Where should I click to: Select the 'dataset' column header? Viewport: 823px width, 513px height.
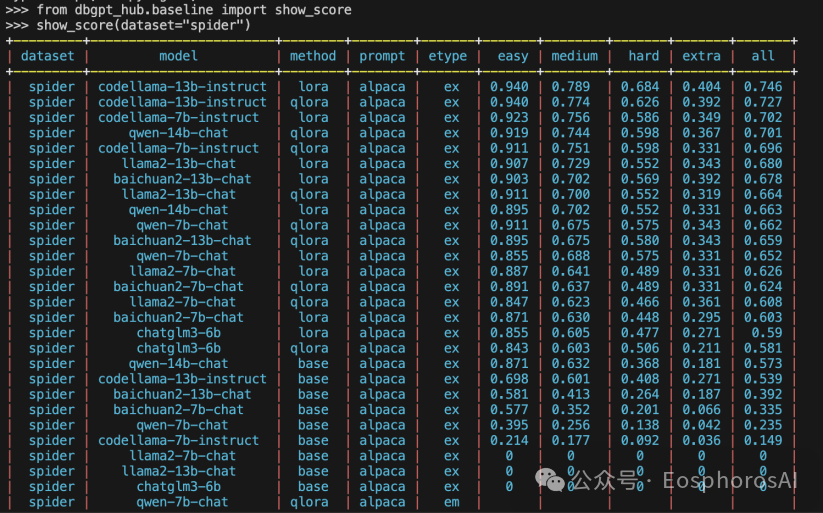(x=47, y=56)
